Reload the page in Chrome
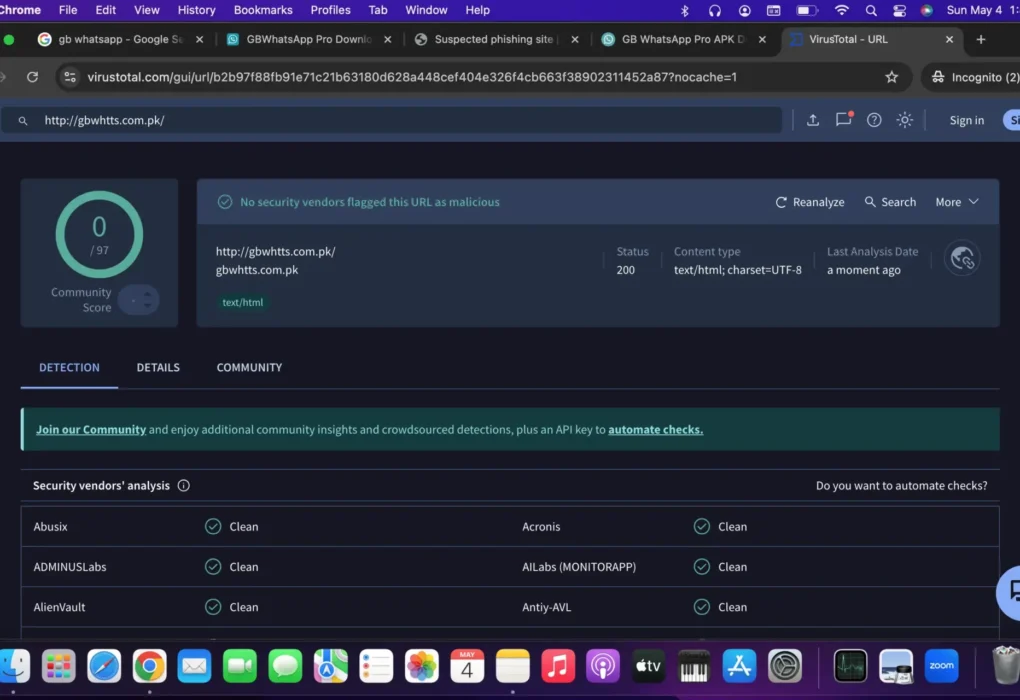The width and height of the screenshot is (1020, 700). tap(32, 77)
